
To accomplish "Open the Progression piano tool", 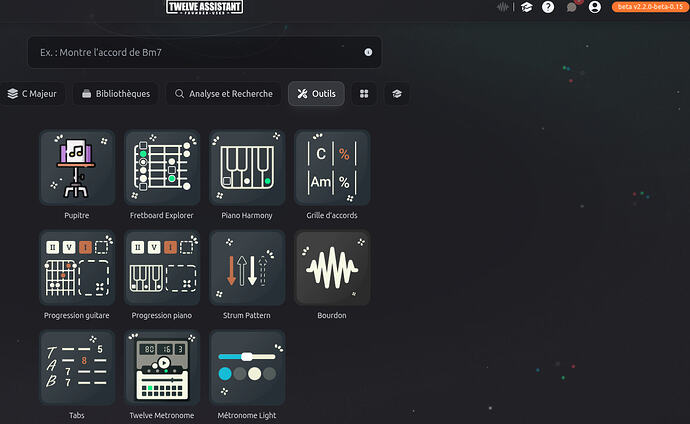I will click(x=162, y=267).
